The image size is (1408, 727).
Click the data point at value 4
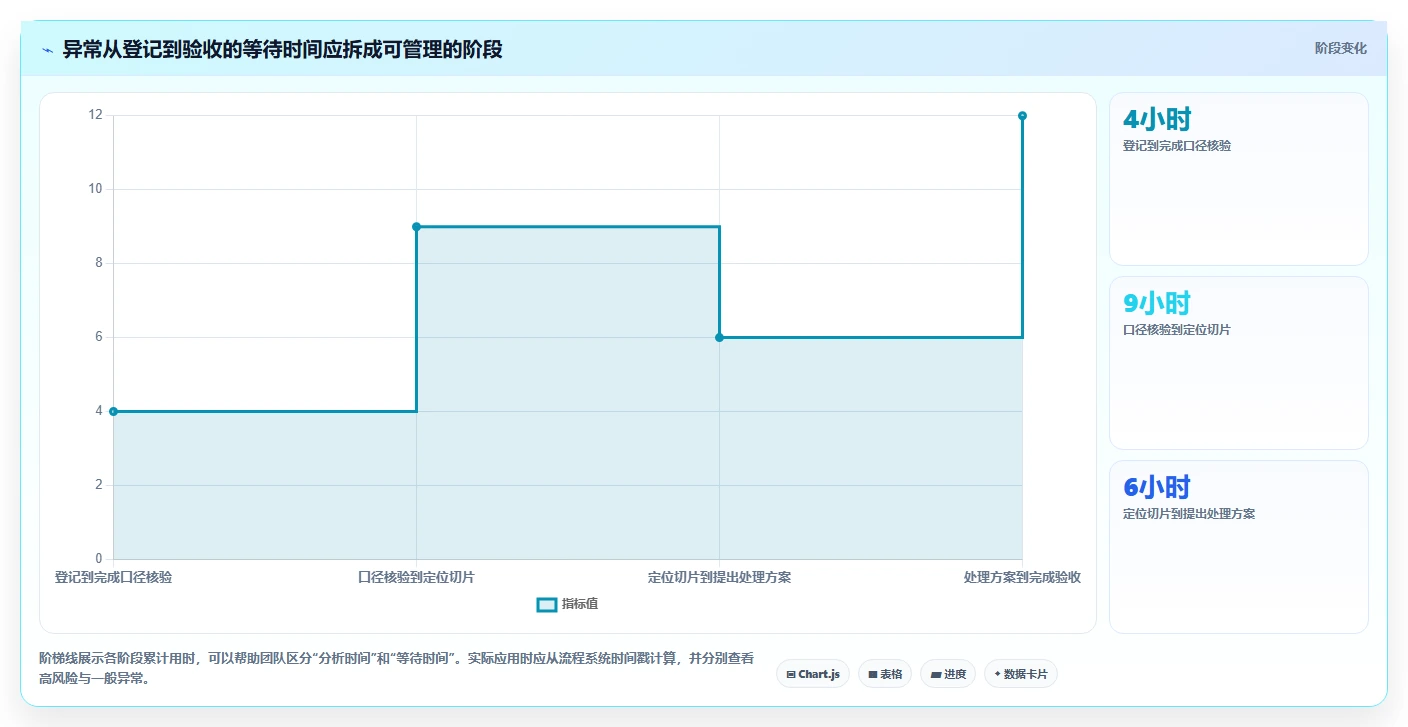click(x=113, y=411)
